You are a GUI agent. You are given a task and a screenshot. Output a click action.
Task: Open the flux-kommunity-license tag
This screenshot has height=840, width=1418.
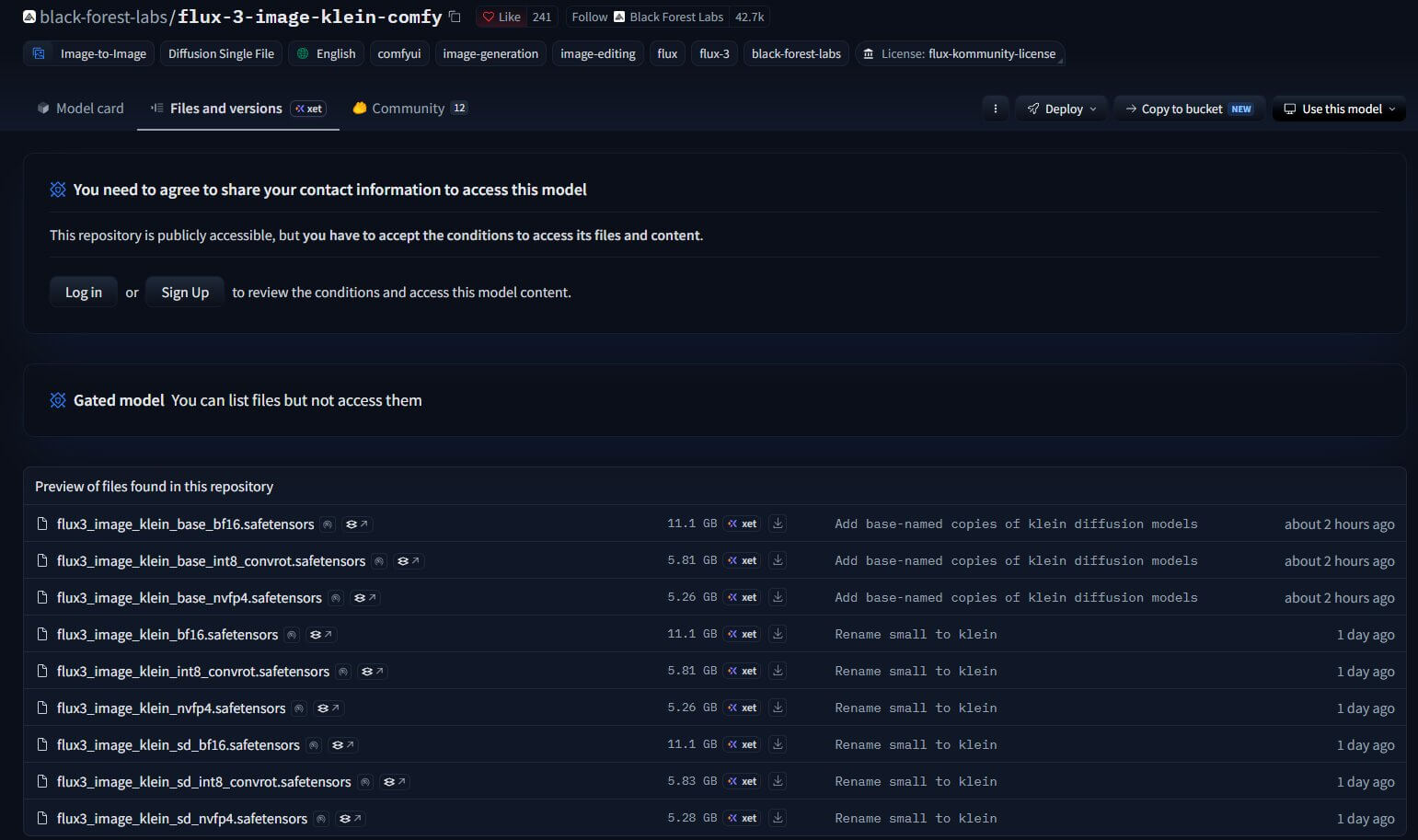pyautogui.click(x=960, y=53)
